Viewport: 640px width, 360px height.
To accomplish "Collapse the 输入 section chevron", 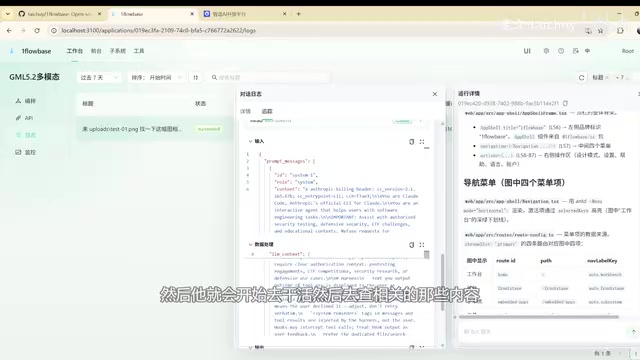I will pyautogui.click(x=250, y=142).
